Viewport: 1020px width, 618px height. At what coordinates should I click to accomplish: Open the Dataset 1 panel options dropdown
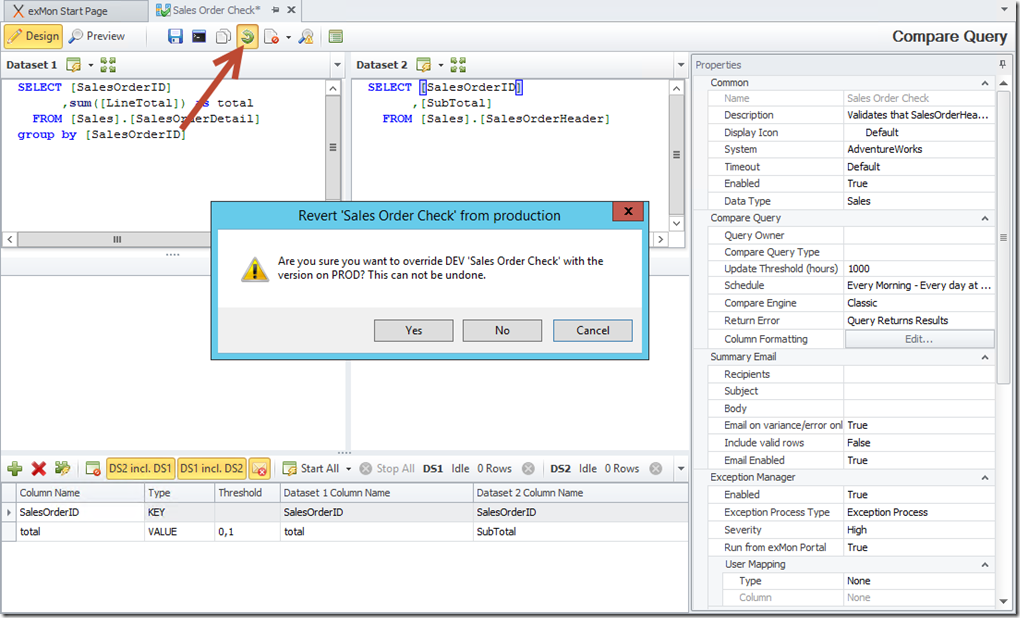(x=337, y=65)
